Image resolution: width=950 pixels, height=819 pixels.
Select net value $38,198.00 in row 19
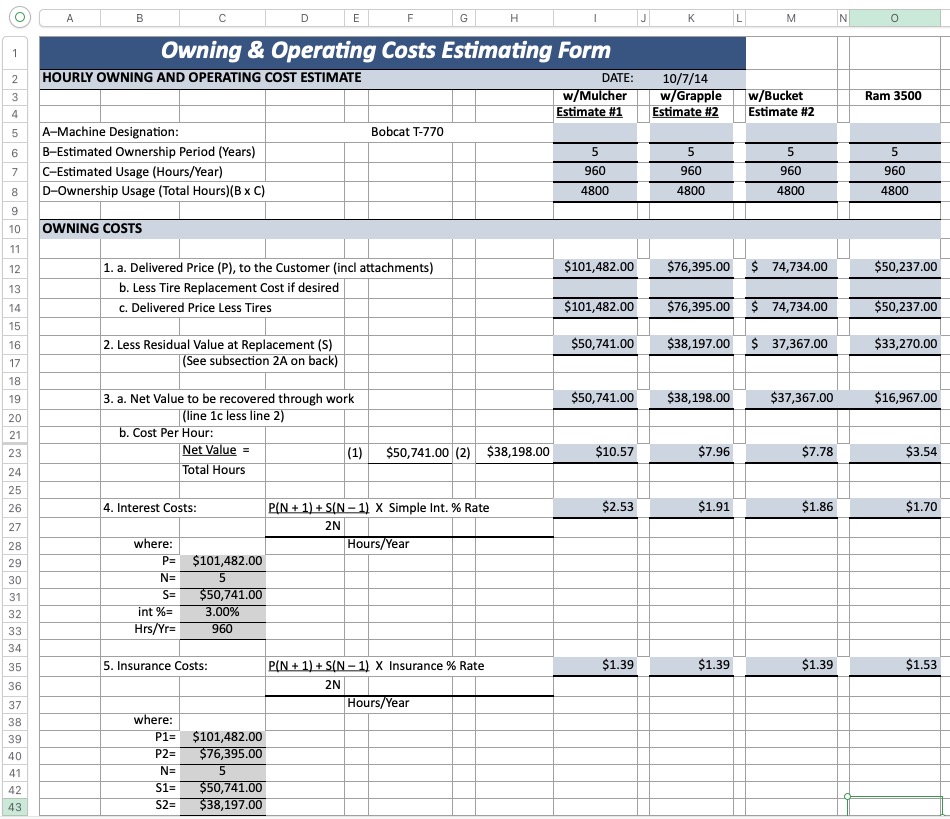pyautogui.click(x=691, y=398)
